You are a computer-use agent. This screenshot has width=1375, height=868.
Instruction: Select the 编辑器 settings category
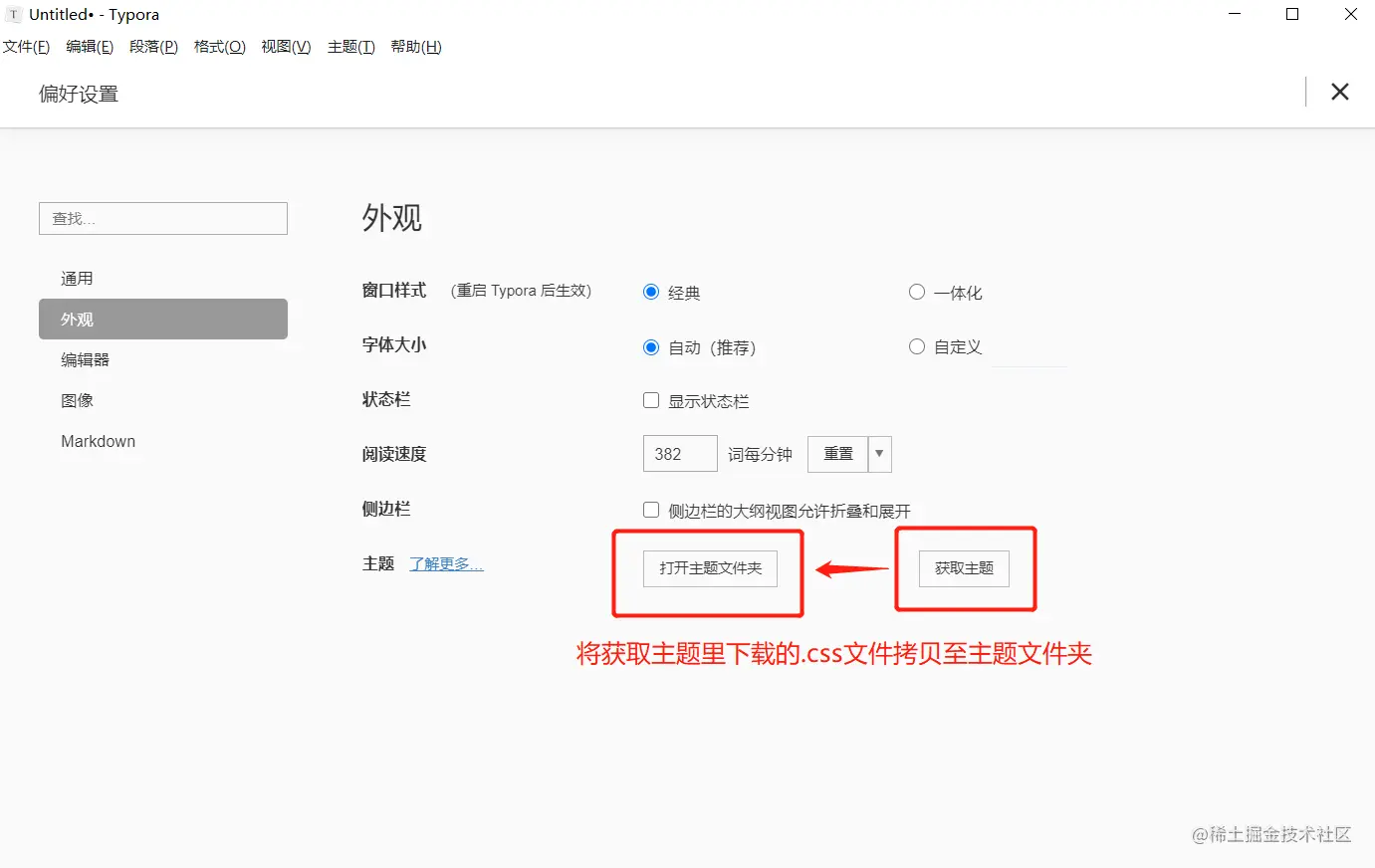(x=163, y=360)
